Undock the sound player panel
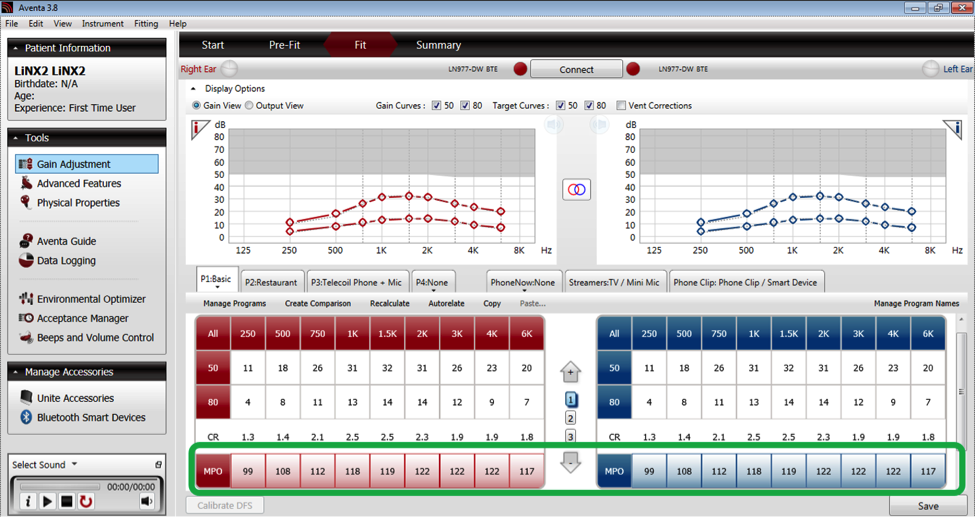This screenshot has width=975, height=517. click(159, 465)
